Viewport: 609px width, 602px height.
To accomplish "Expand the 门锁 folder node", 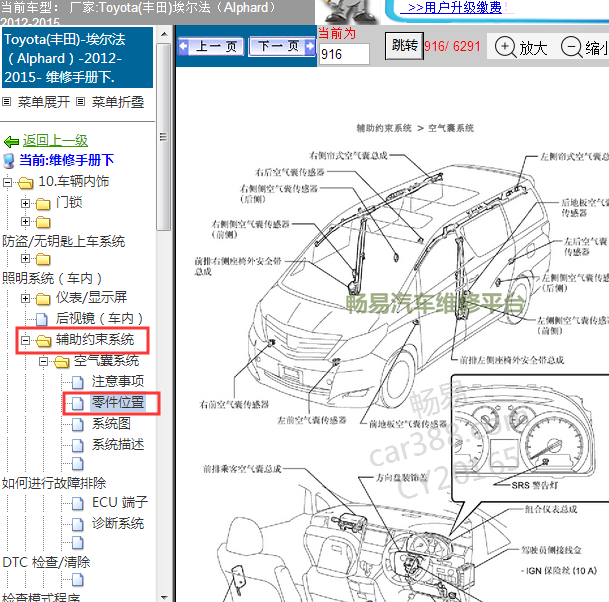I will point(26,203).
